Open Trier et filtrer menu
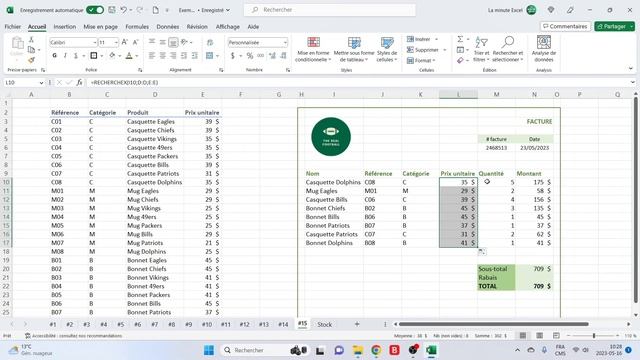 pos(481,49)
